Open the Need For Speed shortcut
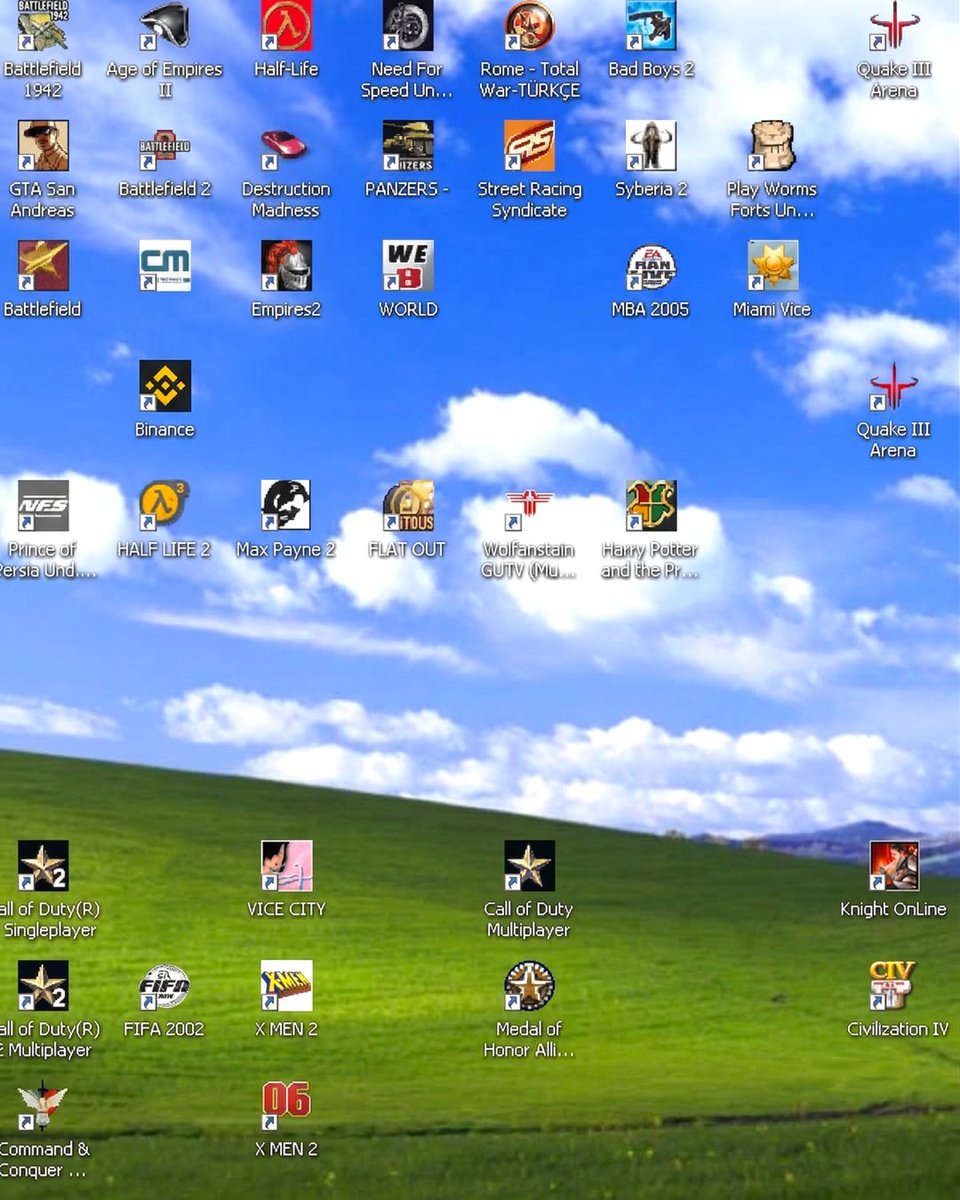The height and width of the screenshot is (1200, 960). pyautogui.click(x=408, y=26)
